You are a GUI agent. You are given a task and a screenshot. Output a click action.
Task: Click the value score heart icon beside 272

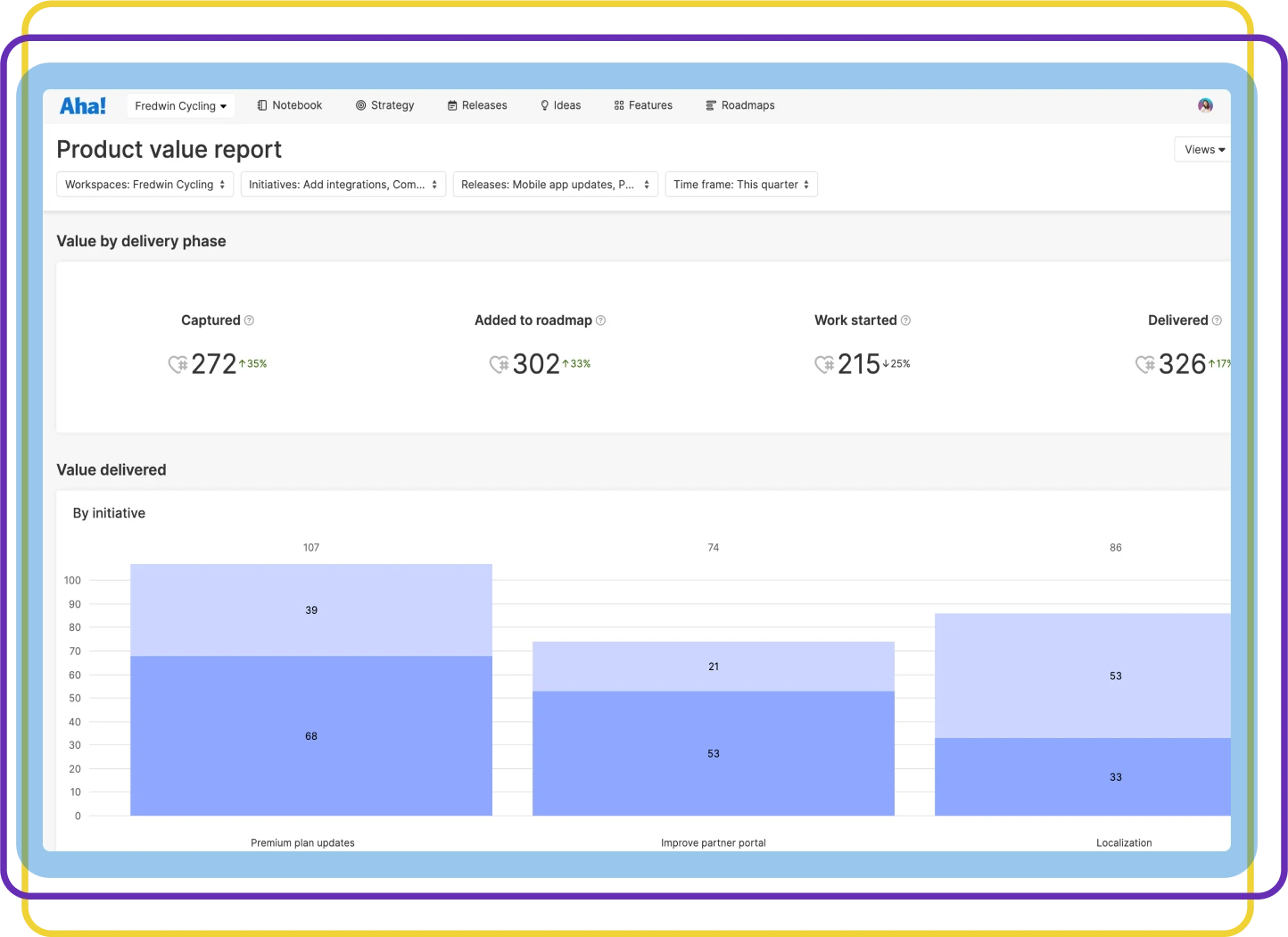(177, 364)
